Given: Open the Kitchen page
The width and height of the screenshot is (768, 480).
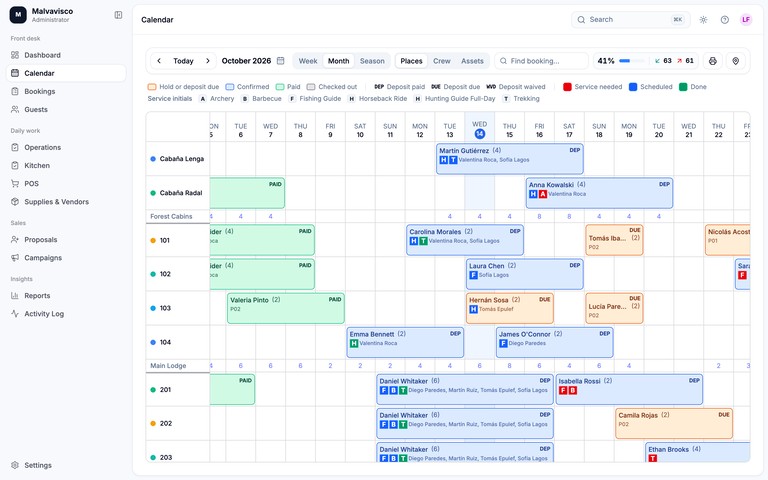Looking at the screenshot, I should point(66,166).
